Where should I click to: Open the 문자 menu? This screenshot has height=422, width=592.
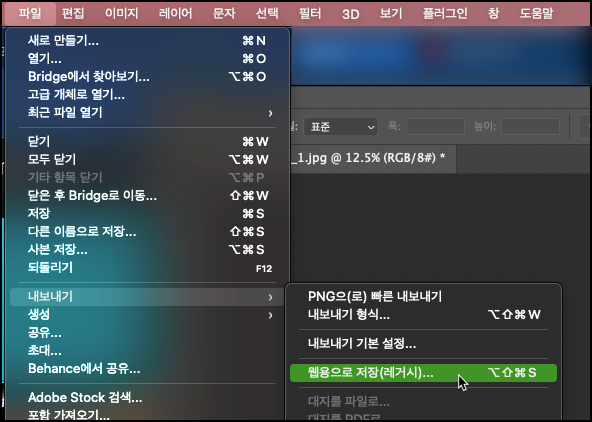[224, 14]
